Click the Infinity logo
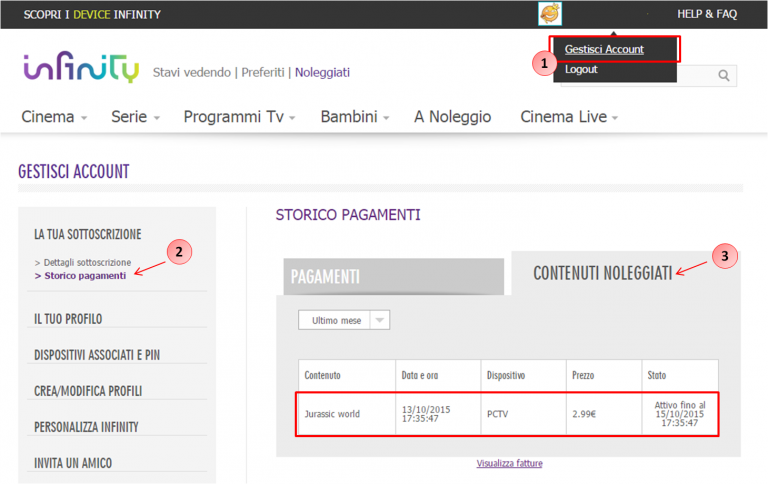The height and width of the screenshot is (484, 768). (x=81, y=67)
